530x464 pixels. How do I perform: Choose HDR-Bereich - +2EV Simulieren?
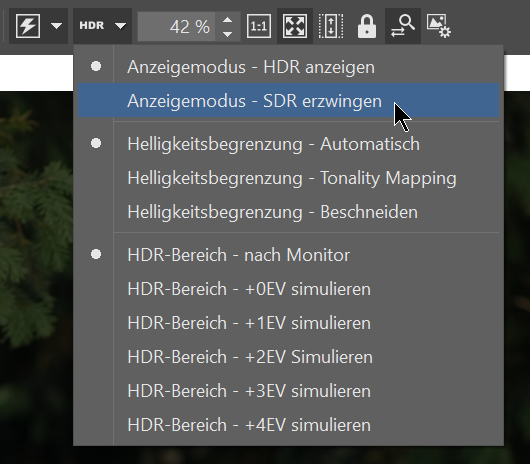click(x=289, y=357)
